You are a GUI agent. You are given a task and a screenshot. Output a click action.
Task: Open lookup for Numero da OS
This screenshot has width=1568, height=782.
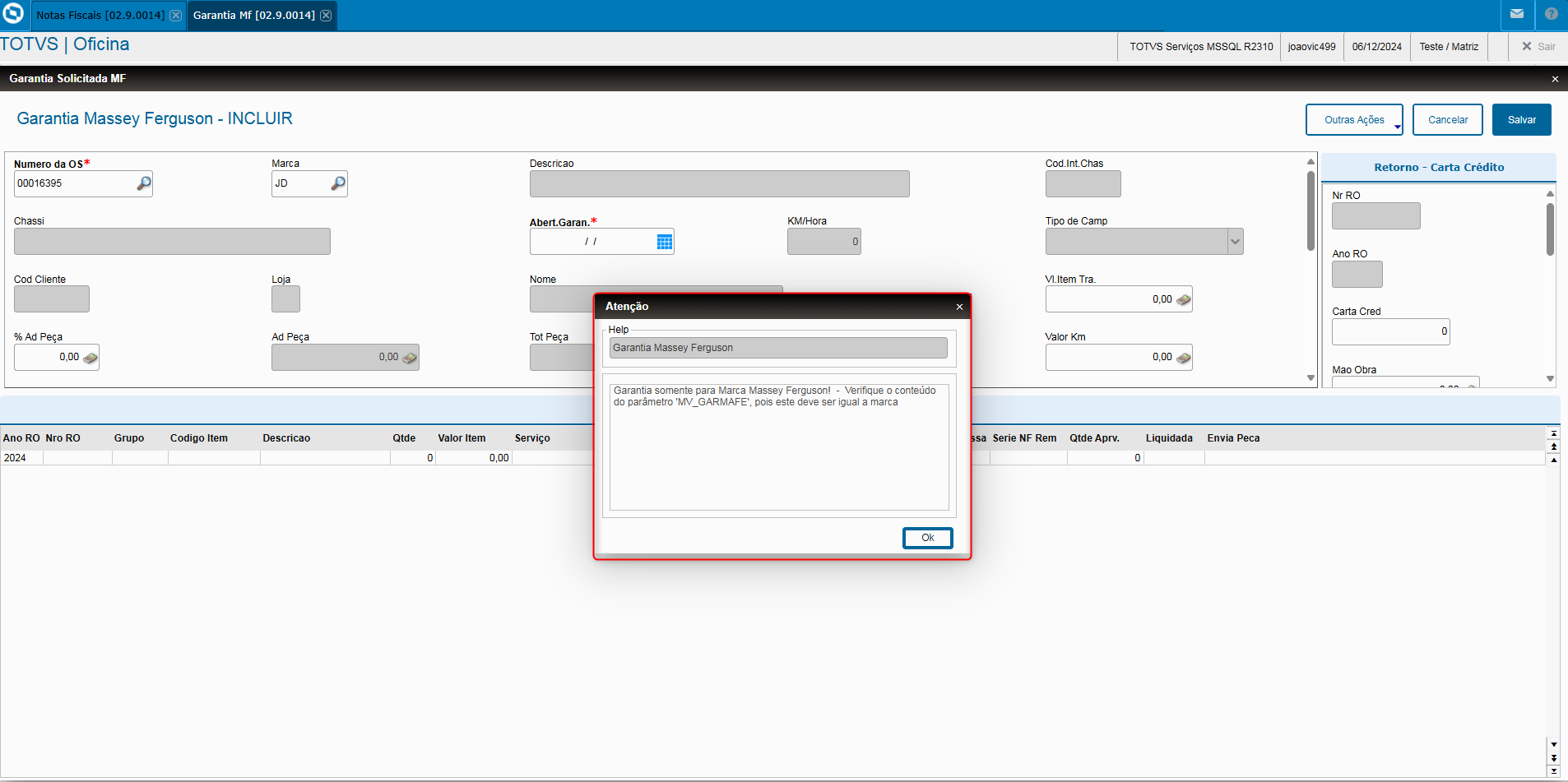tap(144, 183)
